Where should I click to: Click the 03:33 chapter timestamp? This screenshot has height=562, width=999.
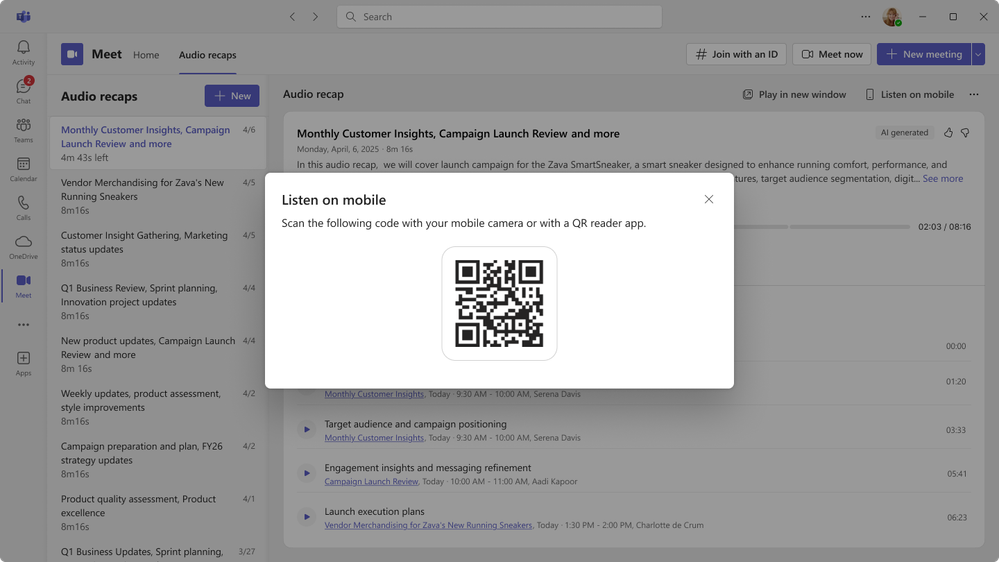[956, 430]
